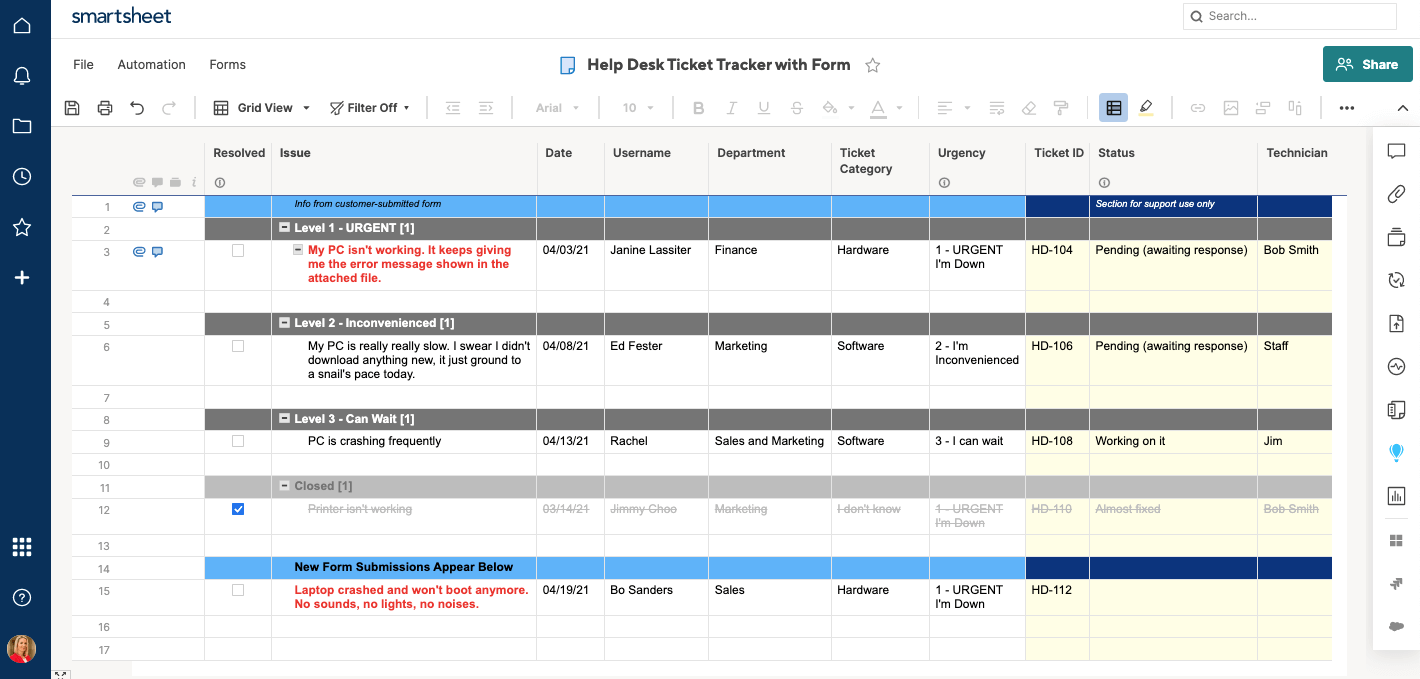Open fill background color picker
This screenshot has width=1420, height=679.
pyautogui.click(x=838, y=108)
